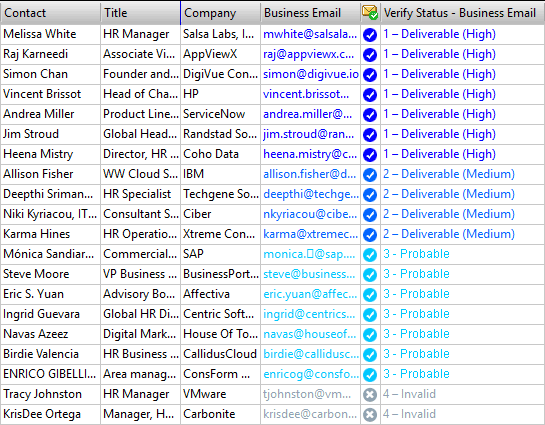The image size is (545, 425).
Task: Sort by the Business Email column header
Action: coord(310,13)
